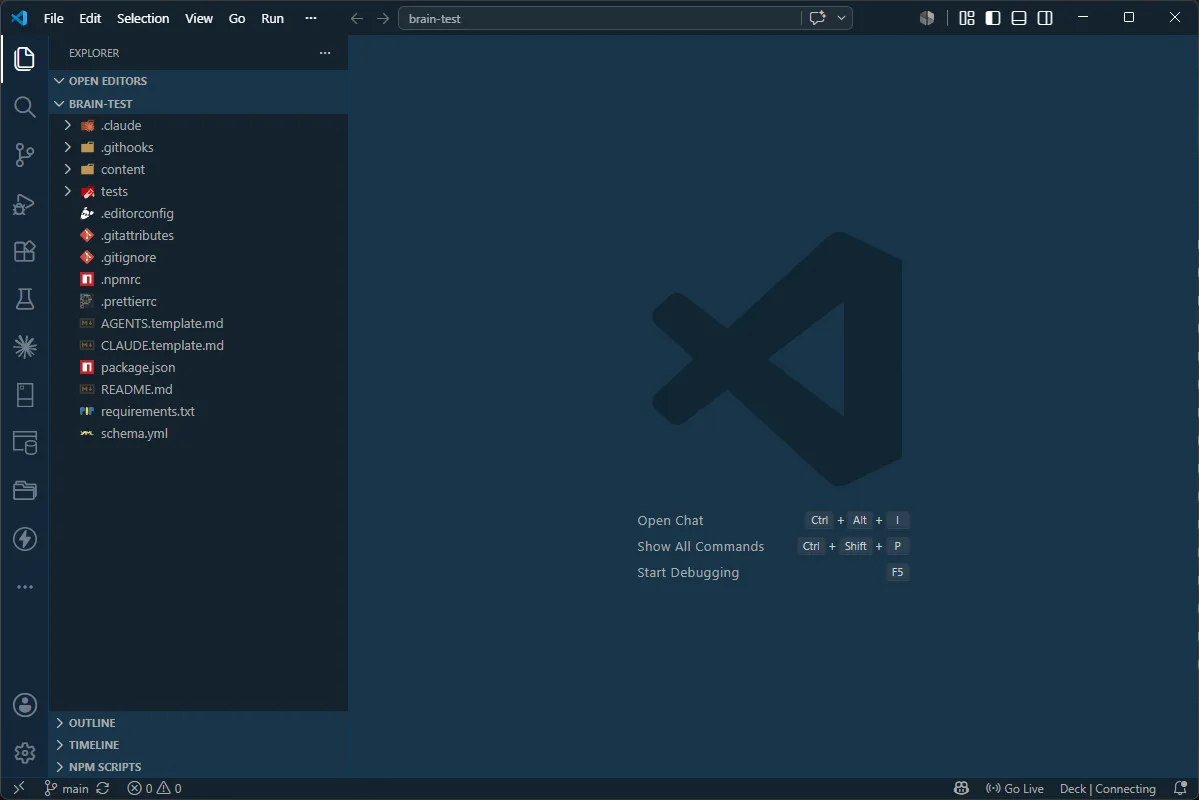
Task: Open the Selection menu
Action: coord(143,18)
